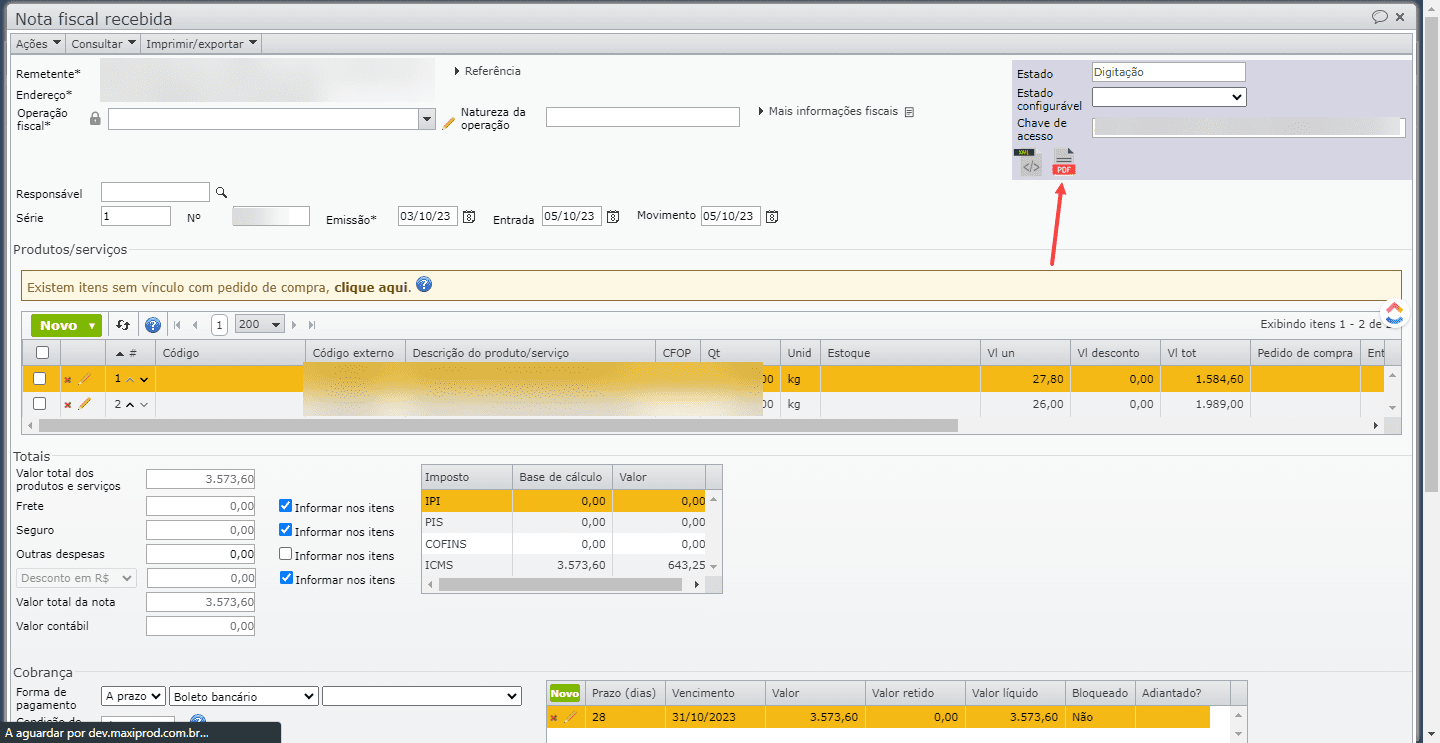Expand the Referência section
Viewport: 1440px width, 743px height.
(488, 71)
